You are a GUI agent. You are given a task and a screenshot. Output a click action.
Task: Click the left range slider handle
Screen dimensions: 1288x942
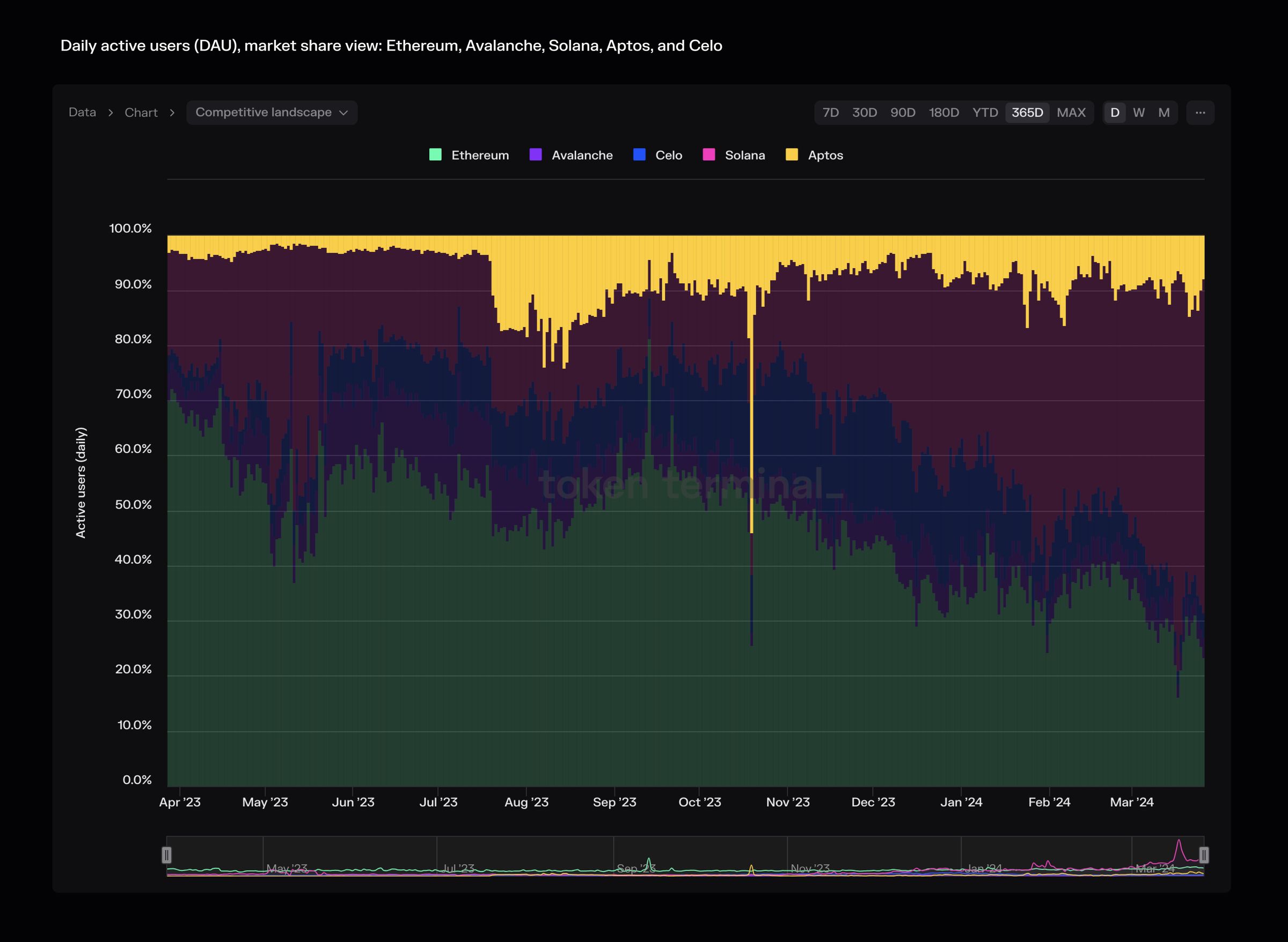[x=166, y=855]
